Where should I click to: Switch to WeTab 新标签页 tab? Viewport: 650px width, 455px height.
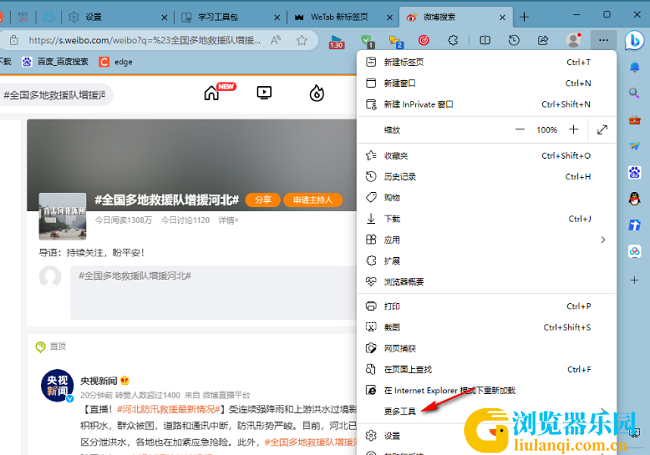pyautogui.click(x=343, y=17)
